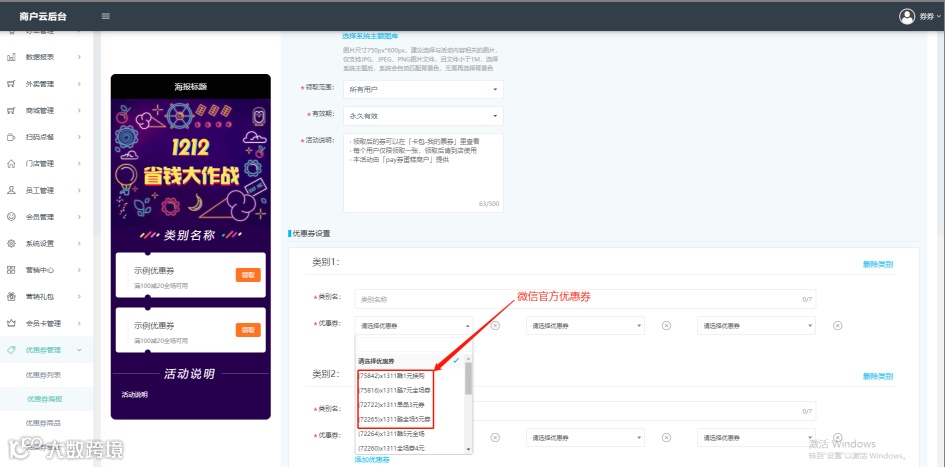
Task: Click the 系统设置 gear icon
Action: (x=11, y=243)
